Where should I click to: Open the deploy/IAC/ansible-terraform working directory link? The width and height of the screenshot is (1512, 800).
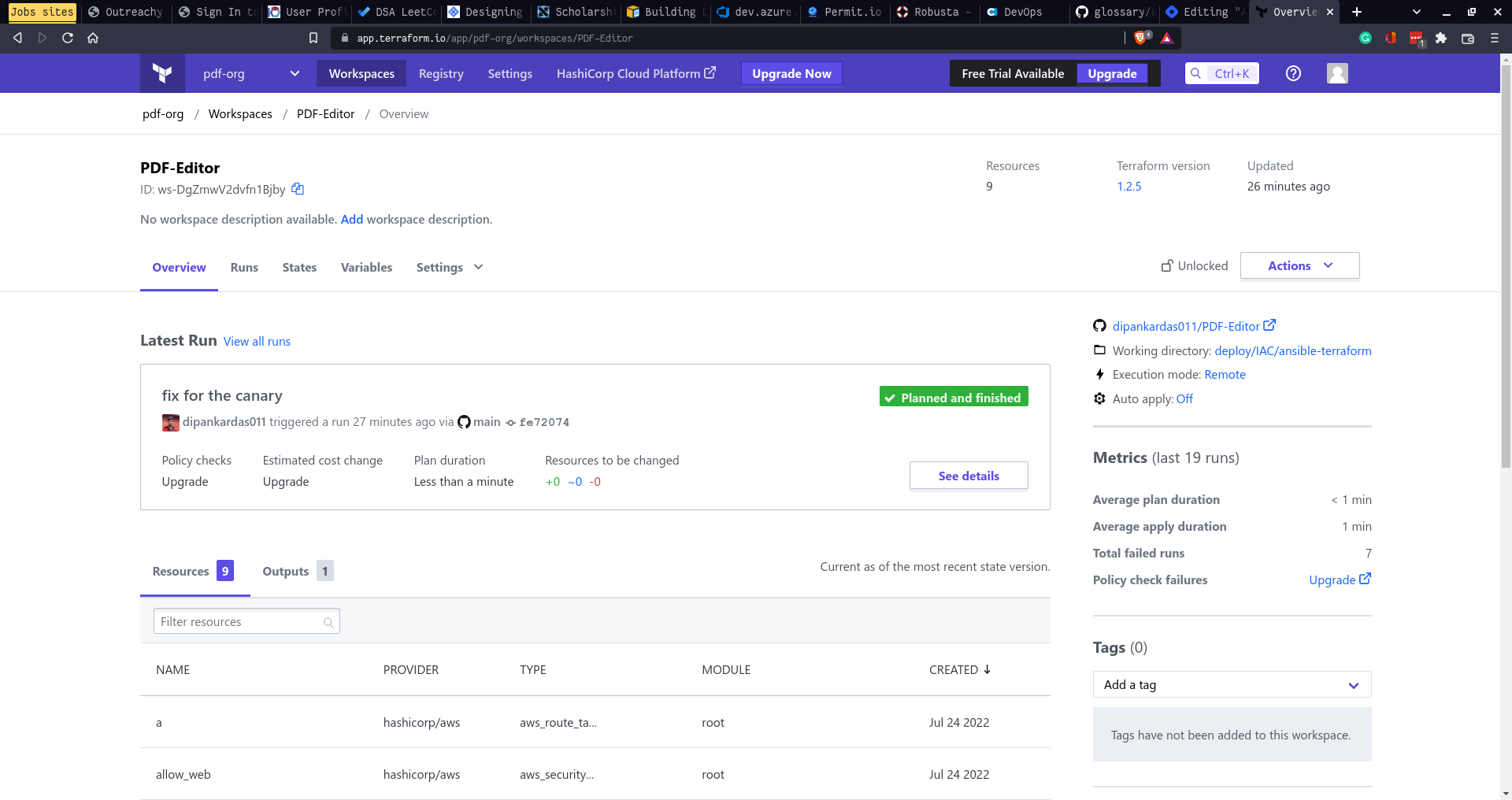(1293, 351)
